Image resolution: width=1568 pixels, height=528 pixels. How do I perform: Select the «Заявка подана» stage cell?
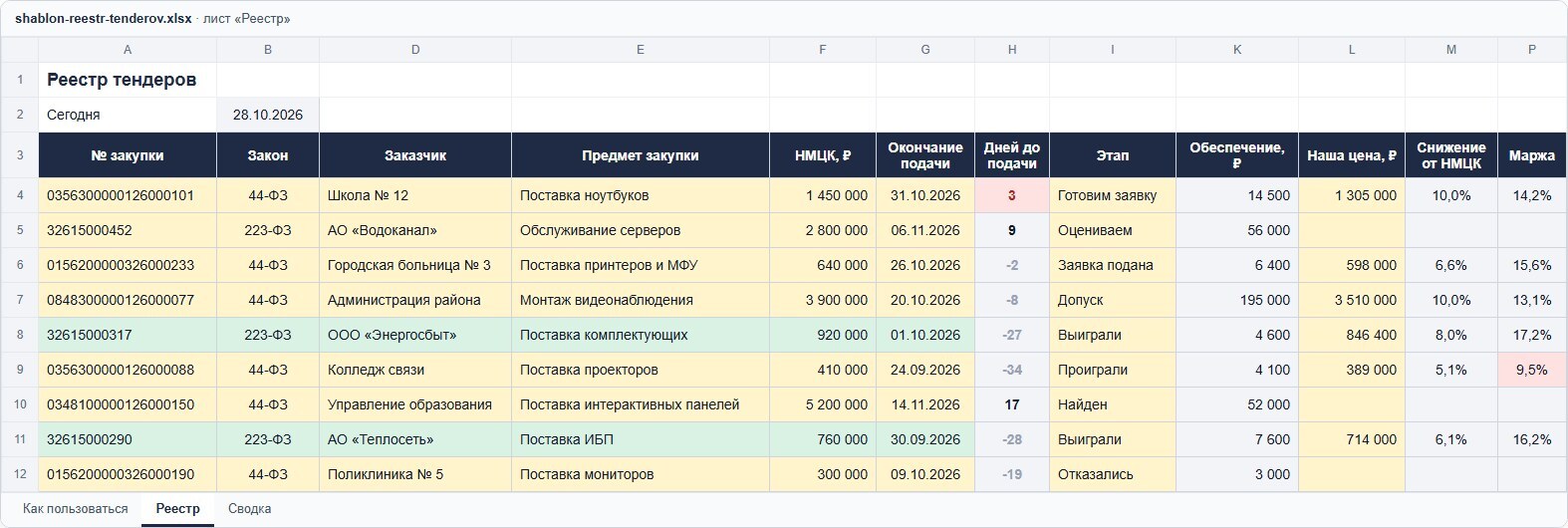click(x=1113, y=265)
